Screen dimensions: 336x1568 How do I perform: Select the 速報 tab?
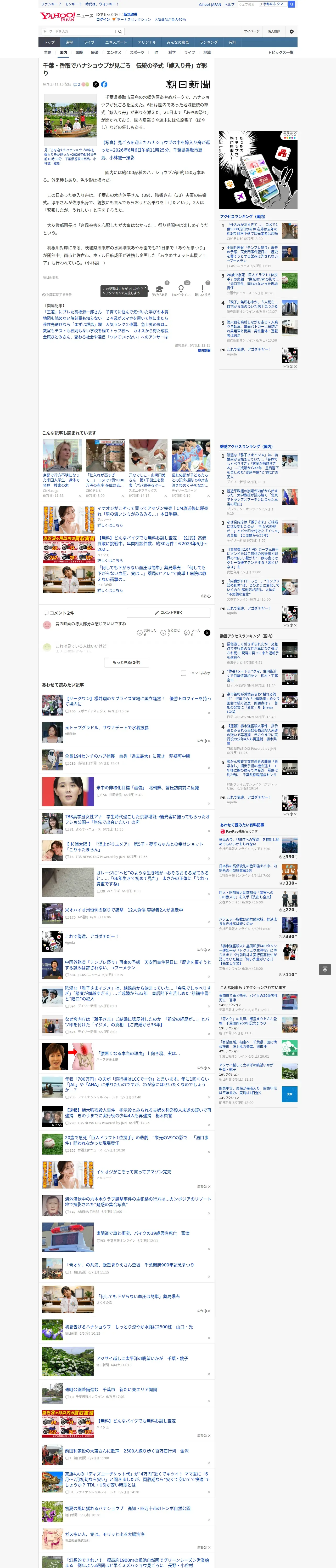click(x=69, y=43)
